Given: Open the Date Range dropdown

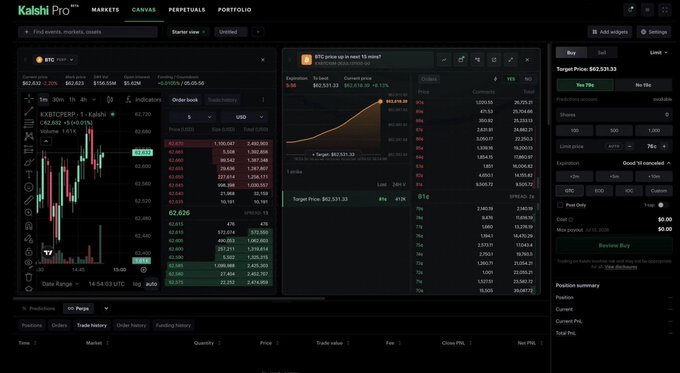Looking at the screenshot, I should 60,284.
